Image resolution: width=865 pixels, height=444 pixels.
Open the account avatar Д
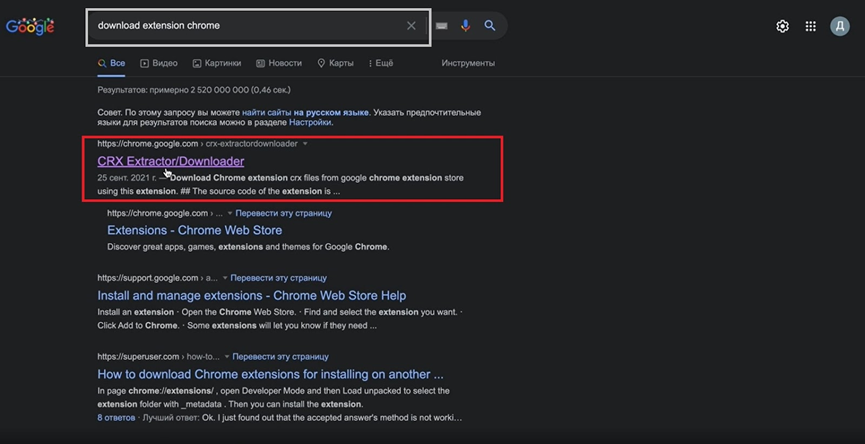(x=840, y=26)
